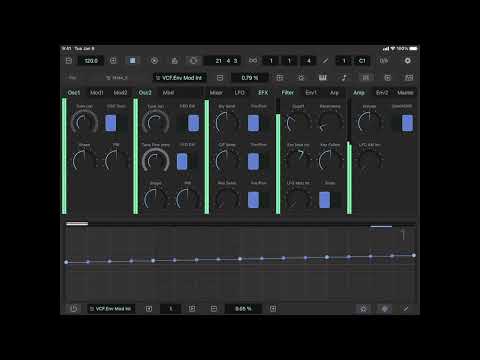This screenshot has height=360, width=480.
Task: Select the last automation point on the curve
Action: [x=414, y=255]
